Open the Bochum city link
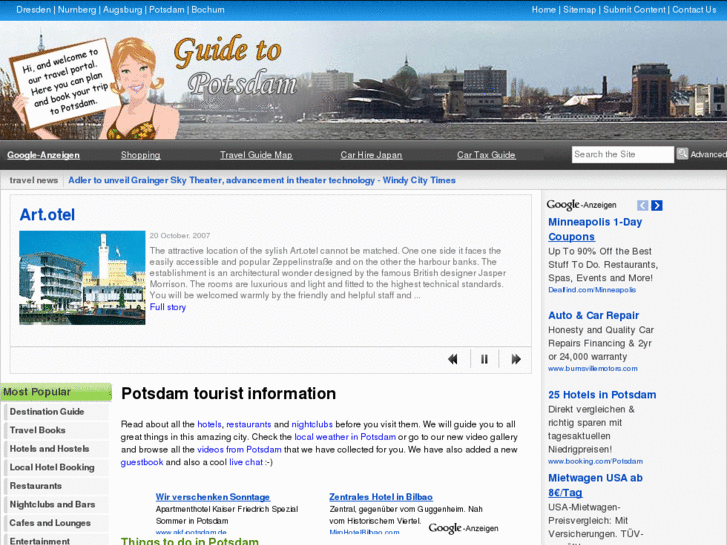 coord(208,10)
